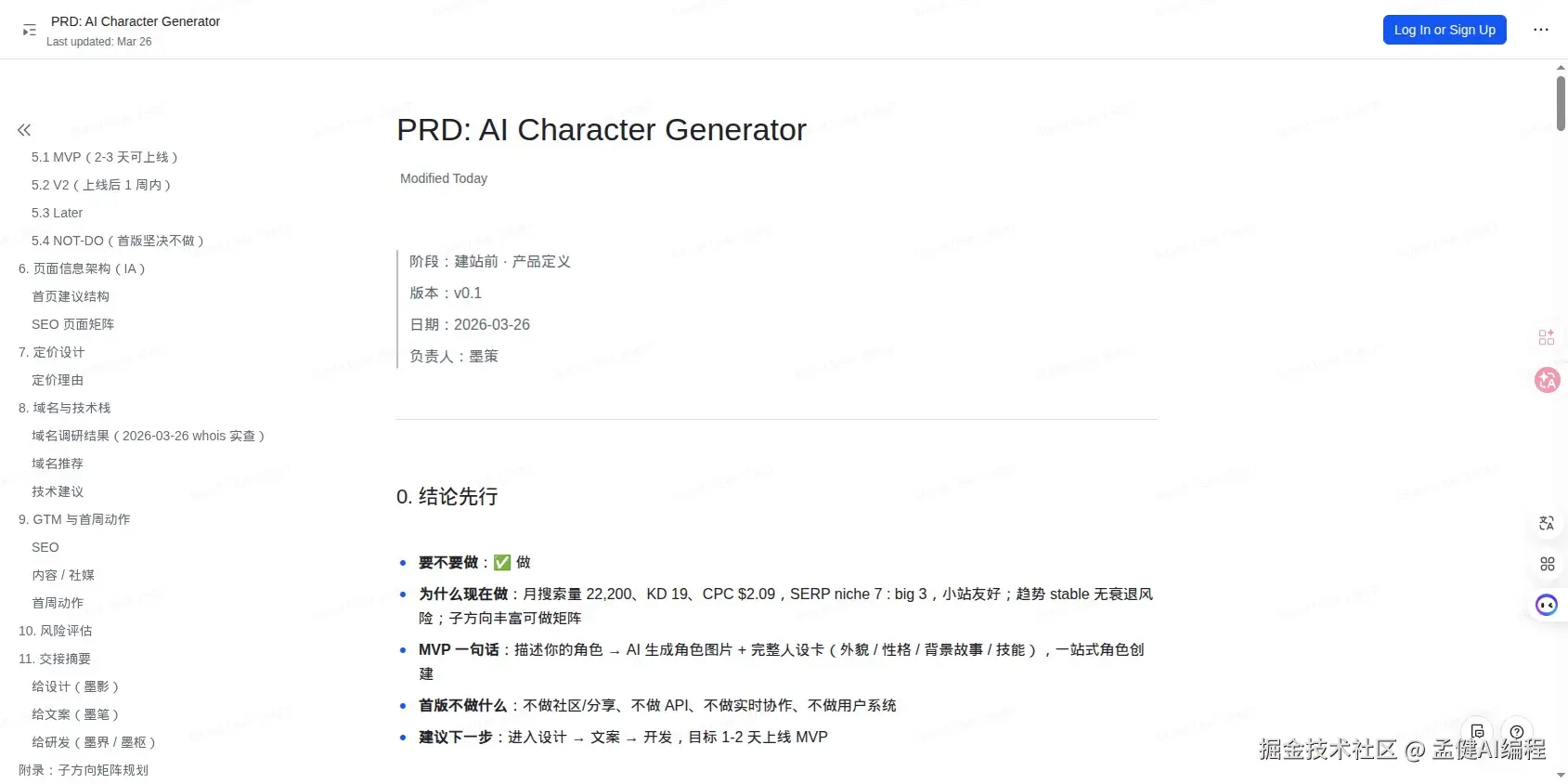Open the 5.3 Later outline entry
This screenshot has height=784, width=1568.
pyautogui.click(x=57, y=213)
